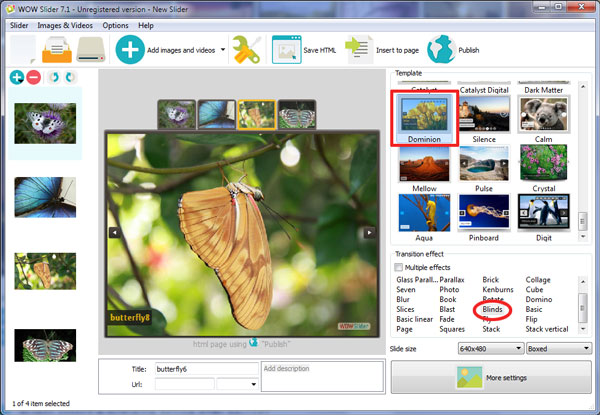
Task: Choose the Blinds transition effect
Action: tap(492, 309)
